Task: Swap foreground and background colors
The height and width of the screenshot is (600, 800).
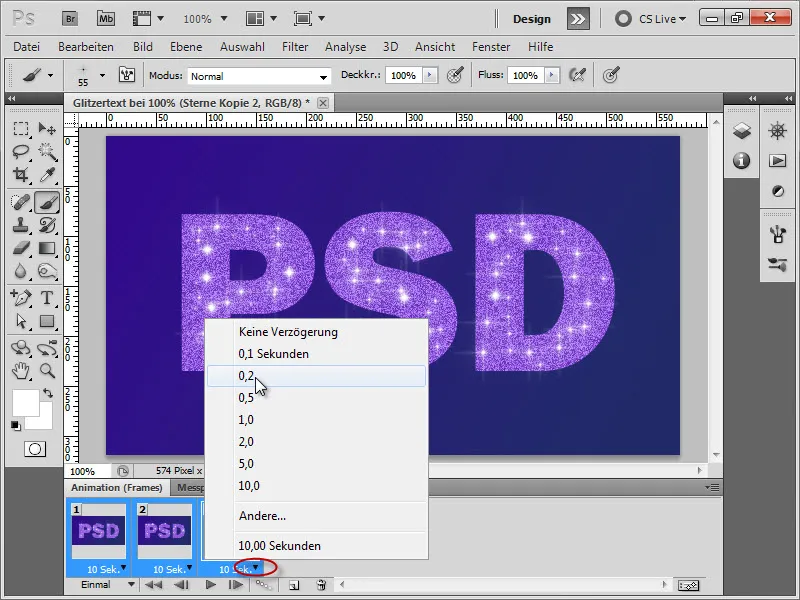Action: [48, 393]
